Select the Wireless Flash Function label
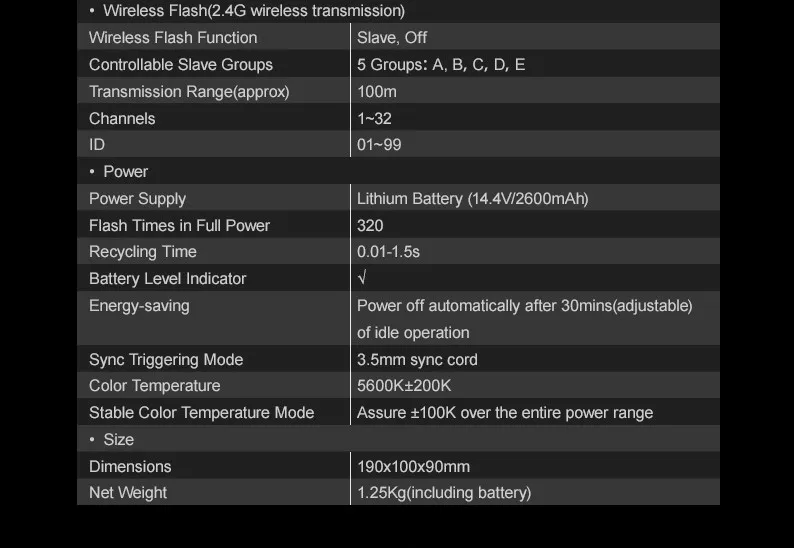Screen dimensions: 794x548 [x=173, y=37]
